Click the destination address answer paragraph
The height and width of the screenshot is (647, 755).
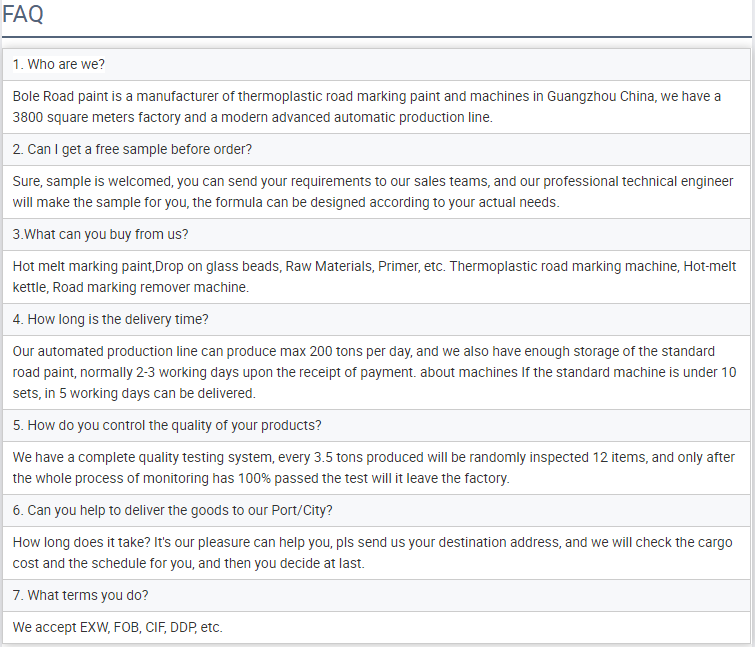click(x=367, y=542)
